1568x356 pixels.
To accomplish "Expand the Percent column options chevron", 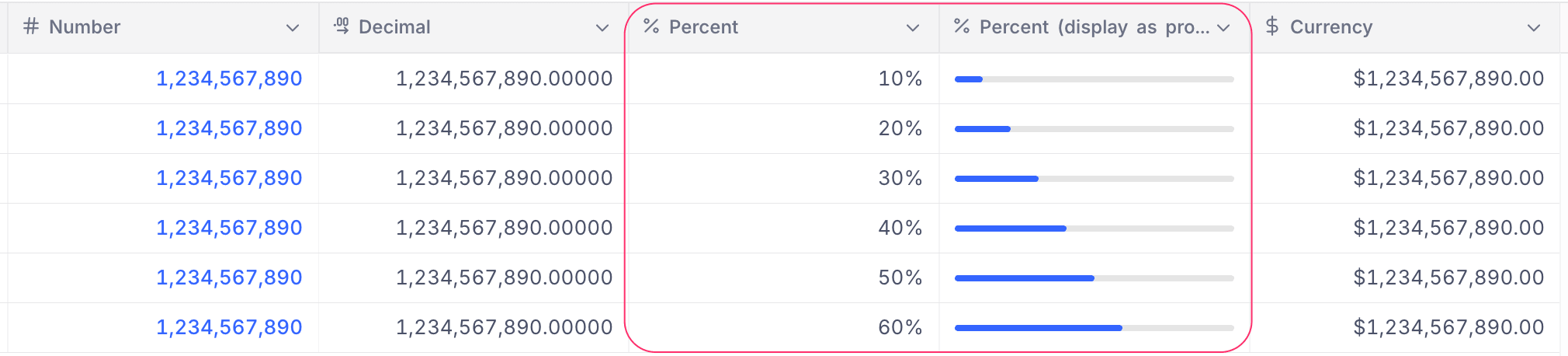I will (x=913, y=28).
